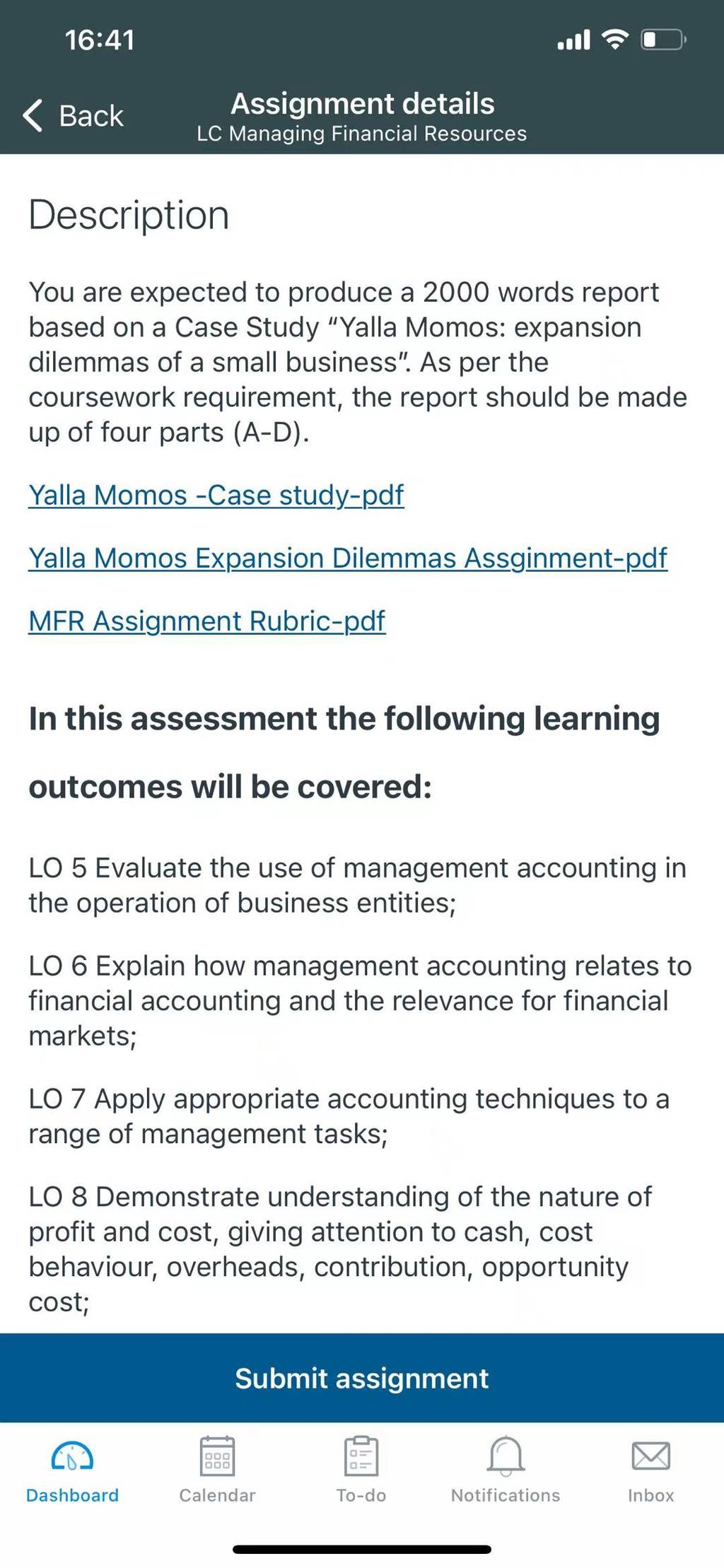Open MFR Assignment Rubric-pdf link
The height and width of the screenshot is (1568, 724).
click(x=207, y=621)
